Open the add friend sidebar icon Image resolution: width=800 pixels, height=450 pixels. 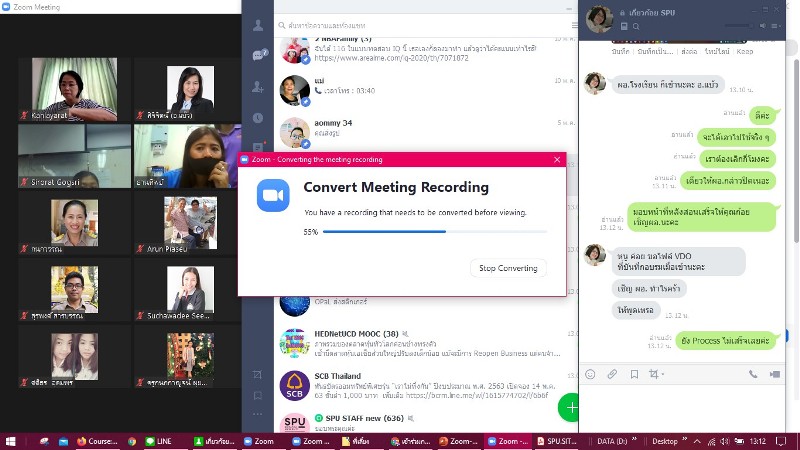259,86
